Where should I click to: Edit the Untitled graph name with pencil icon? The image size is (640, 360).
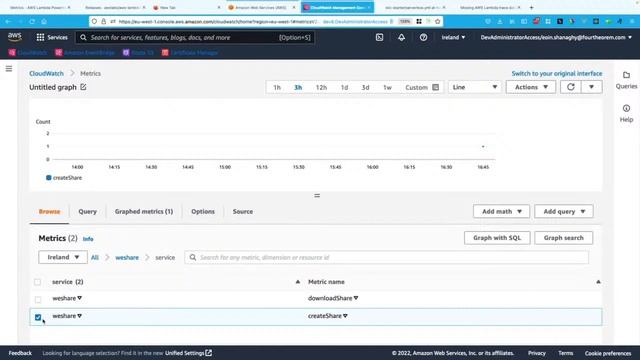(x=83, y=87)
